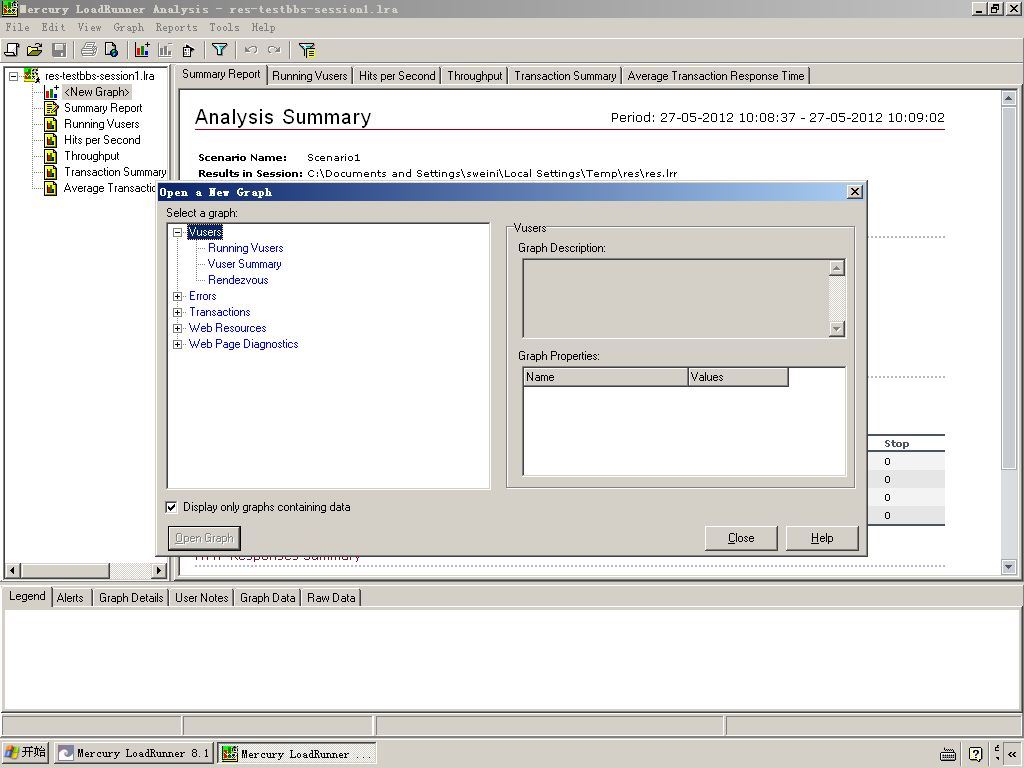Select the Alerts bottom tab

(70, 598)
